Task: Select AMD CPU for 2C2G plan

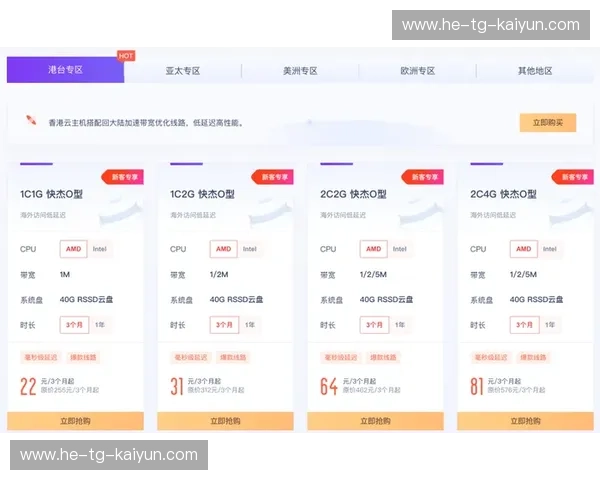Action: 373,249
